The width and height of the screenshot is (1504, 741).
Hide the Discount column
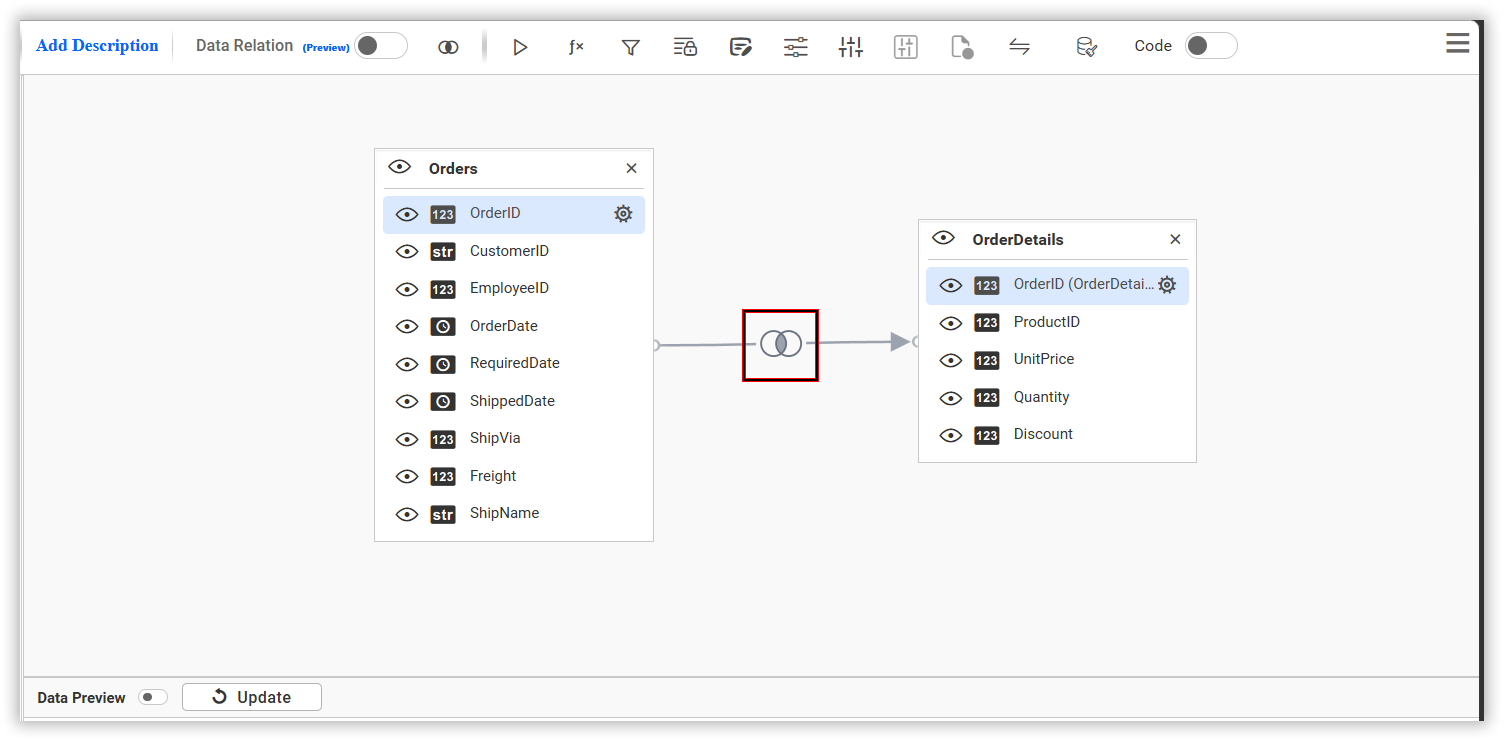950,435
